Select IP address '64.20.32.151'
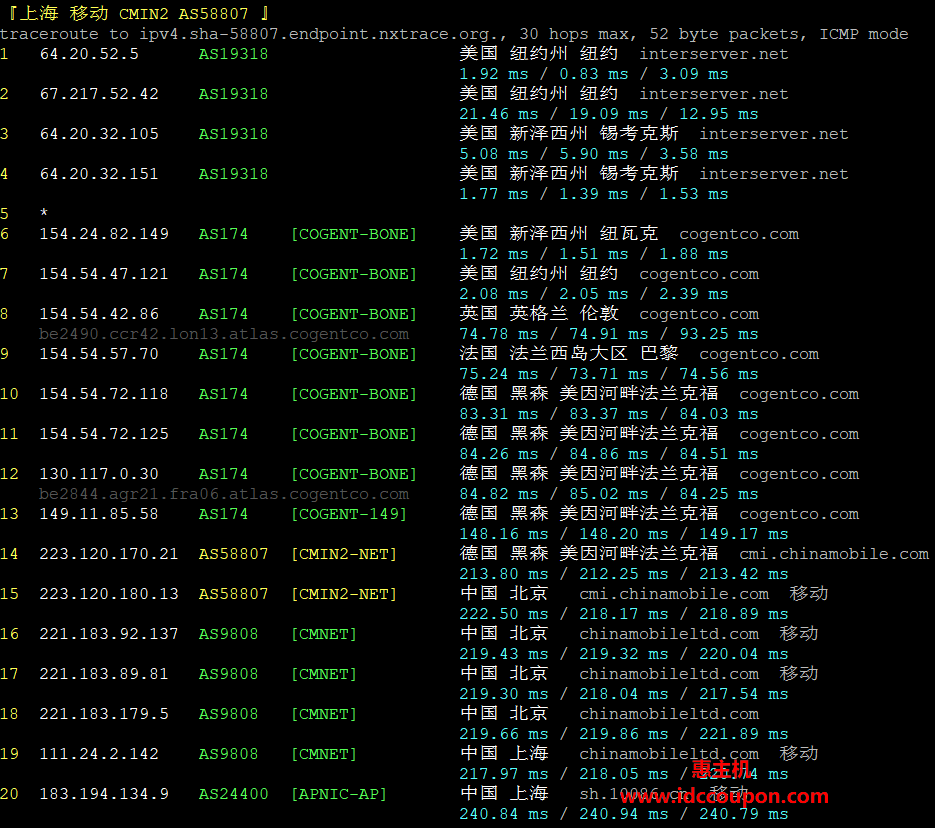The width and height of the screenshot is (935, 828). tap(99, 173)
